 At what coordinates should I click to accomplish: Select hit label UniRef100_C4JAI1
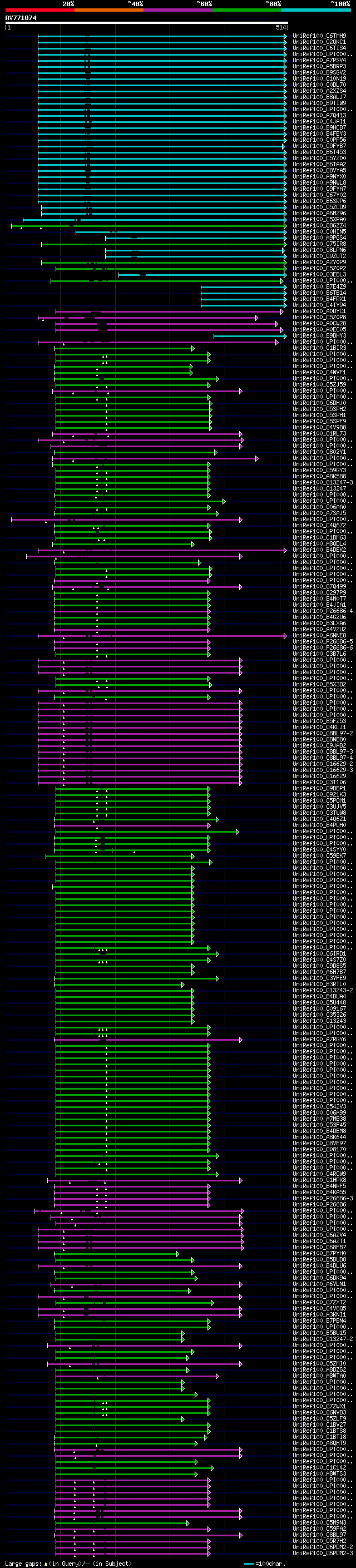(x=319, y=122)
